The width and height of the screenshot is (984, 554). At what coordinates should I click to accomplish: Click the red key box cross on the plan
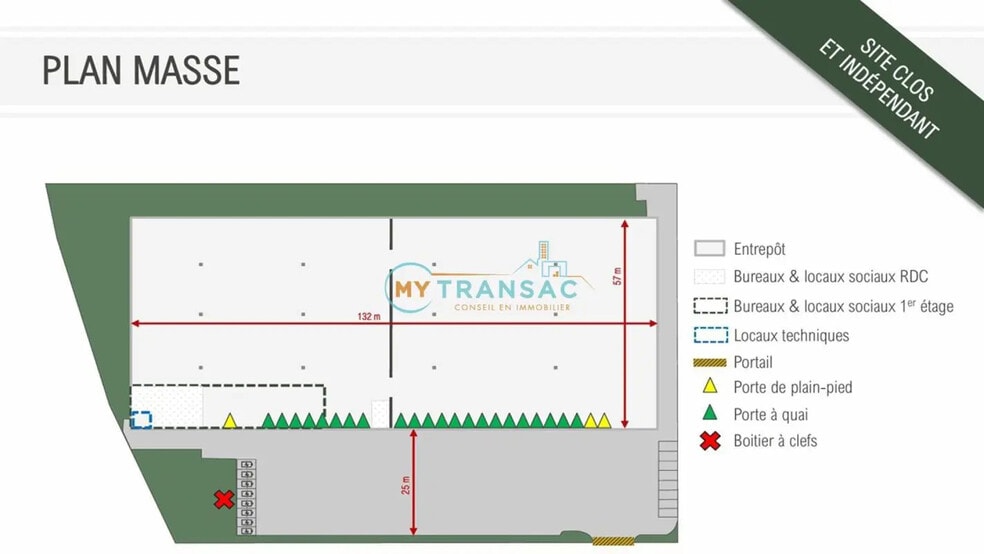pos(224,499)
